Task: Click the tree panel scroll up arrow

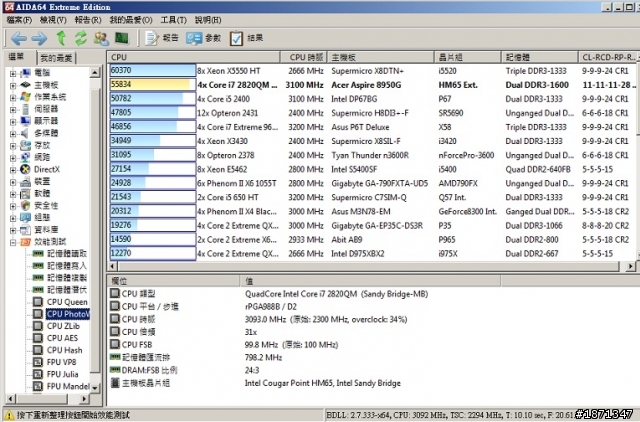Action: 95,73
